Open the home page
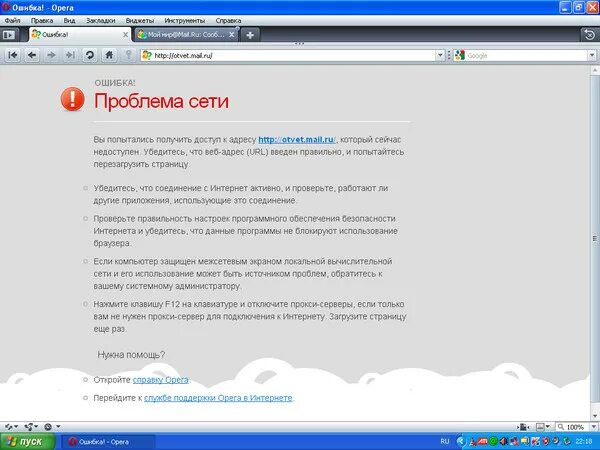Screen dimensions: 600x450 (109, 55)
